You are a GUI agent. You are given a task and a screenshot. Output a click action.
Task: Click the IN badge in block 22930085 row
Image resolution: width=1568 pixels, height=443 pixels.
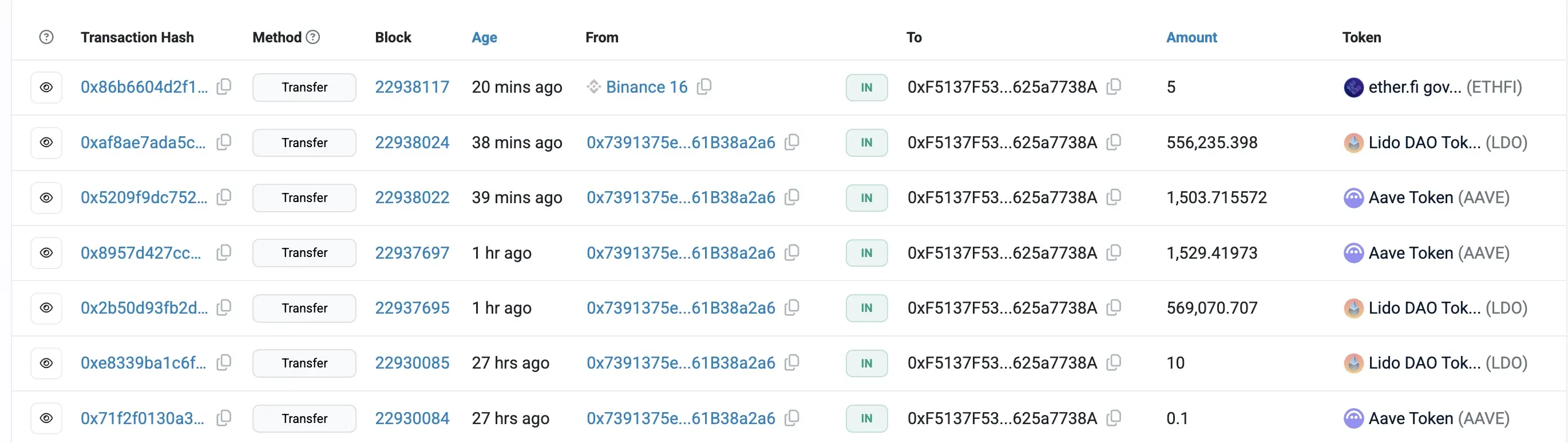[866, 363]
